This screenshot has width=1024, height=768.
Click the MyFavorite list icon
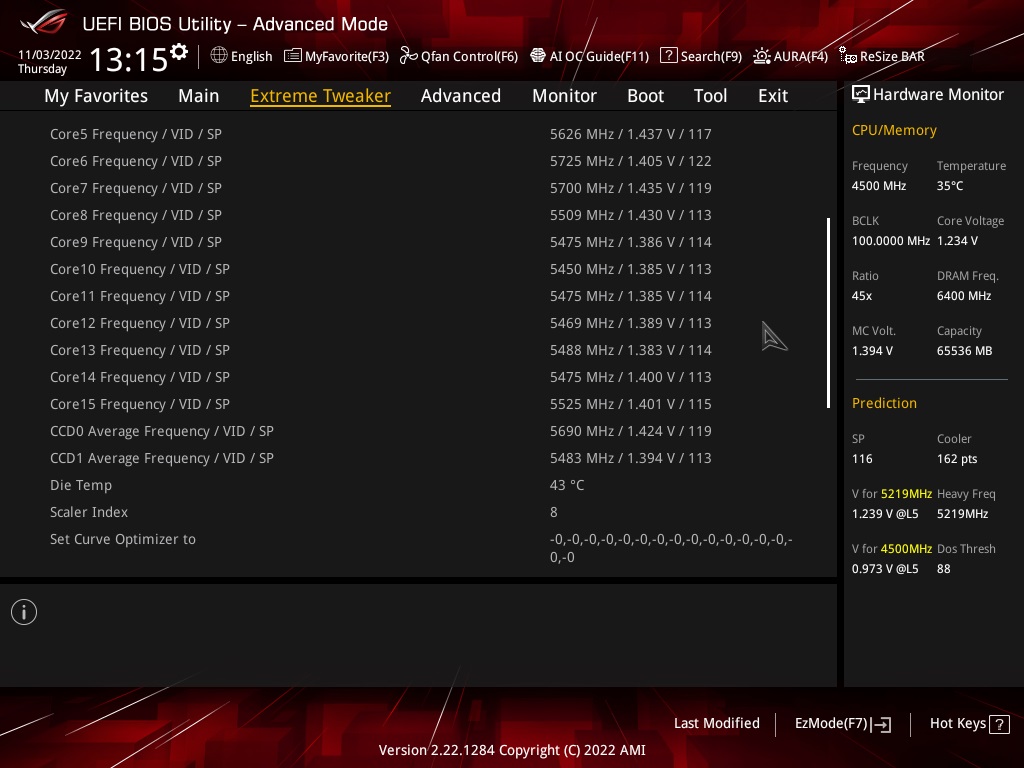[x=293, y=56]
